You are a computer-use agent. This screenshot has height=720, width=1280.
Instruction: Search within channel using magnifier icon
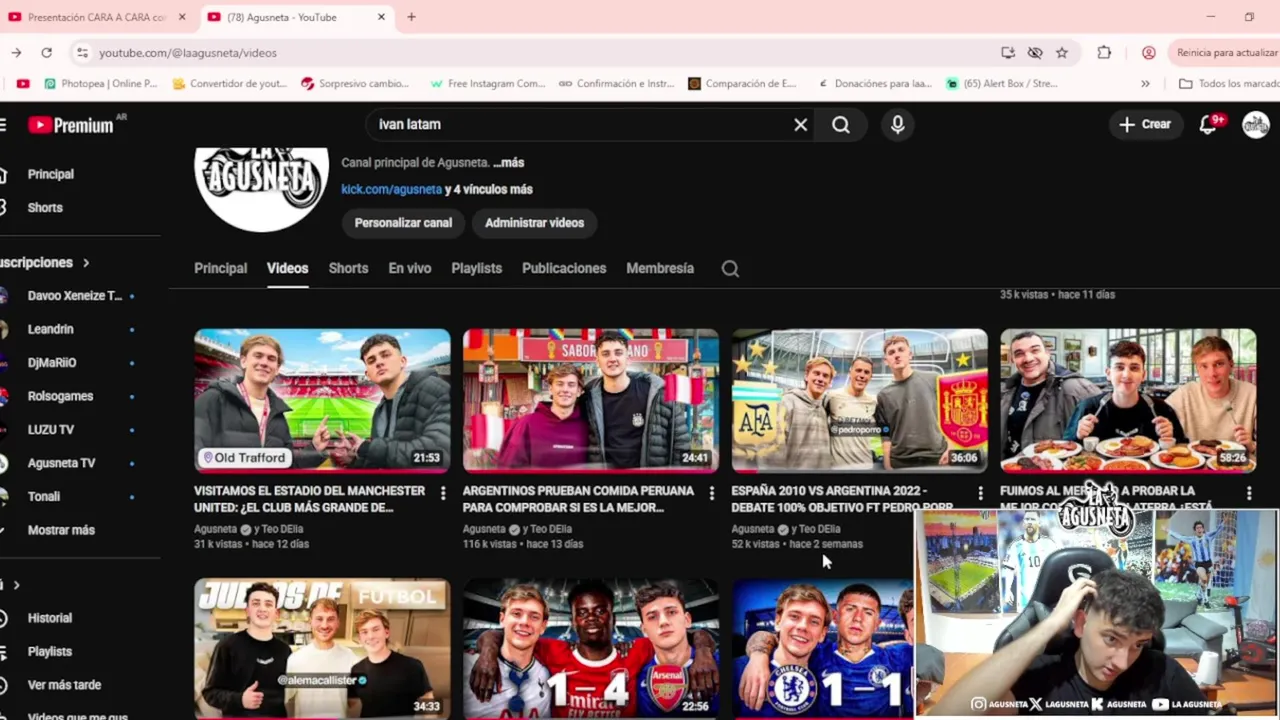click(730, 268)
